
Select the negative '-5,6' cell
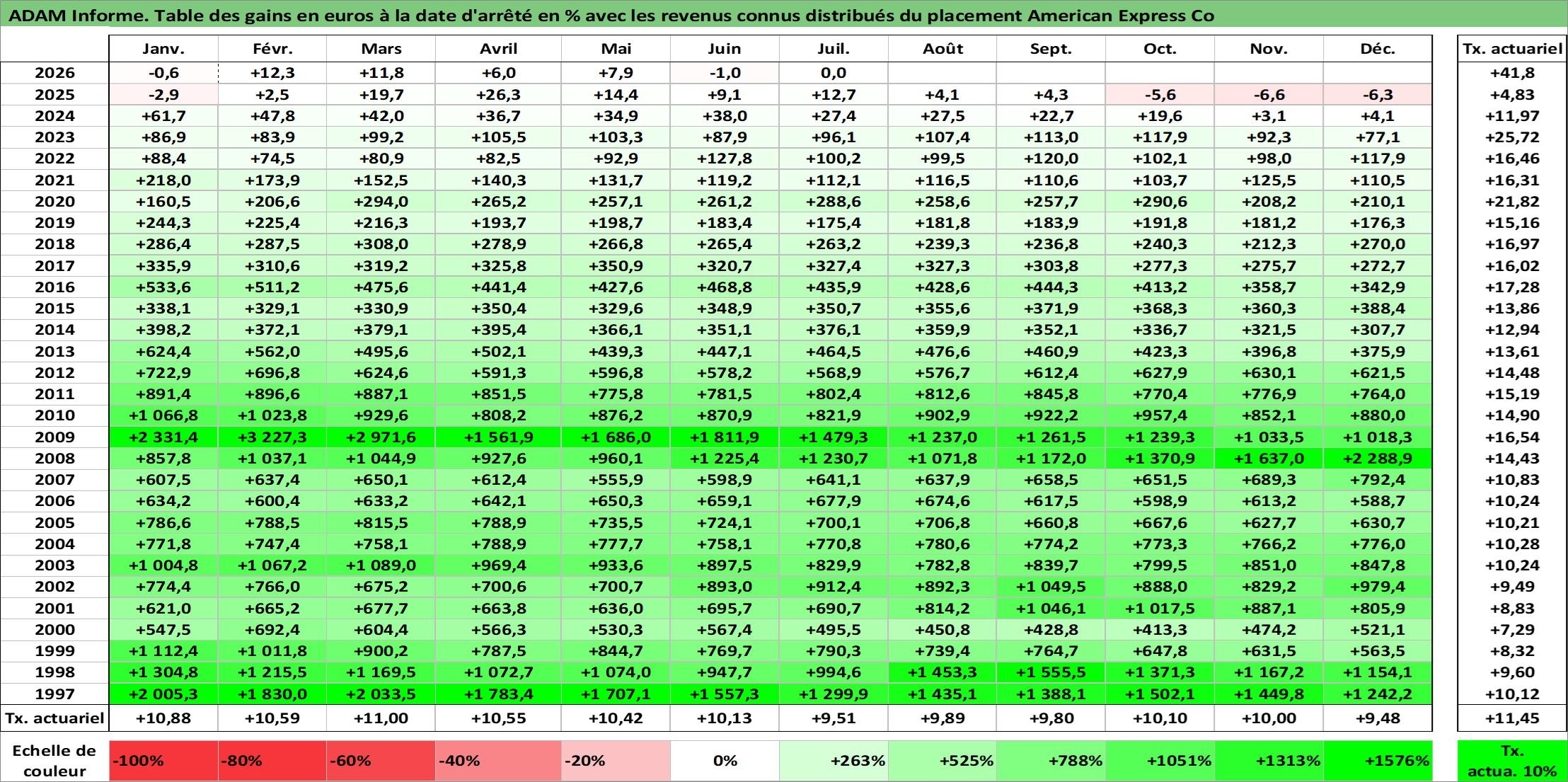[1160, 95]
